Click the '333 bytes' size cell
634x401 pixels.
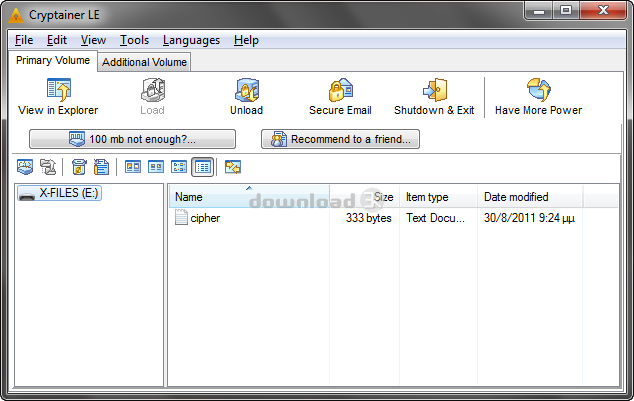tap(368, 218)
